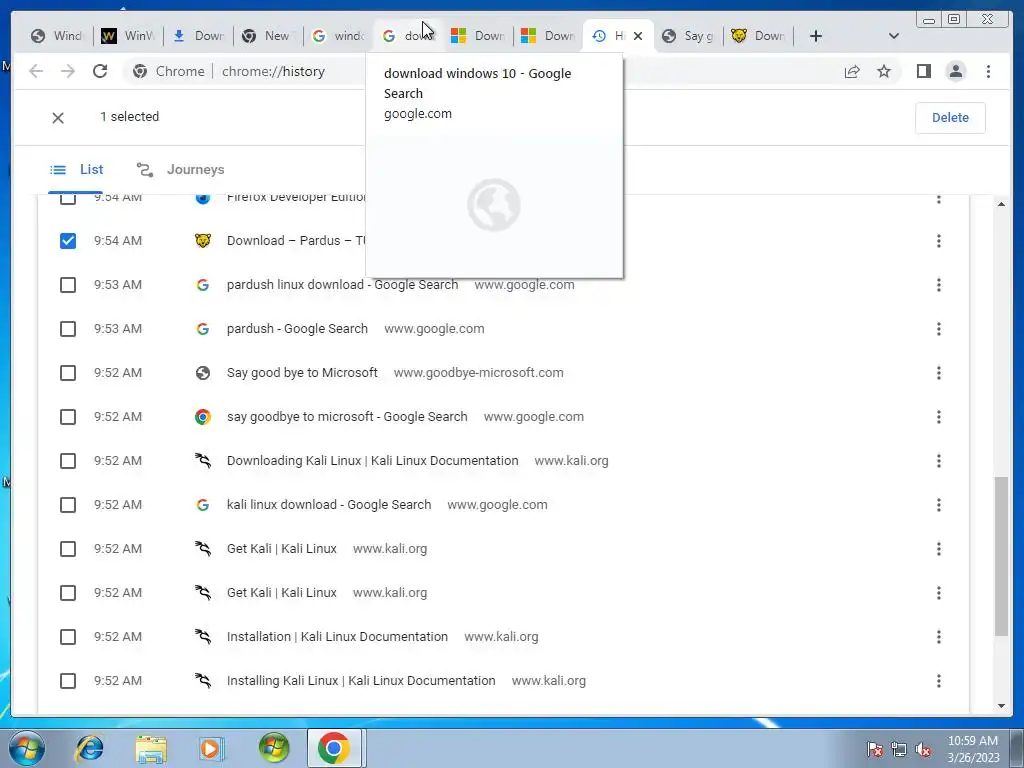This screenshot has height=768, width=1024.
Task: Open more actions for Say good bye to Microsoft
Action: (x=938, y=373)
